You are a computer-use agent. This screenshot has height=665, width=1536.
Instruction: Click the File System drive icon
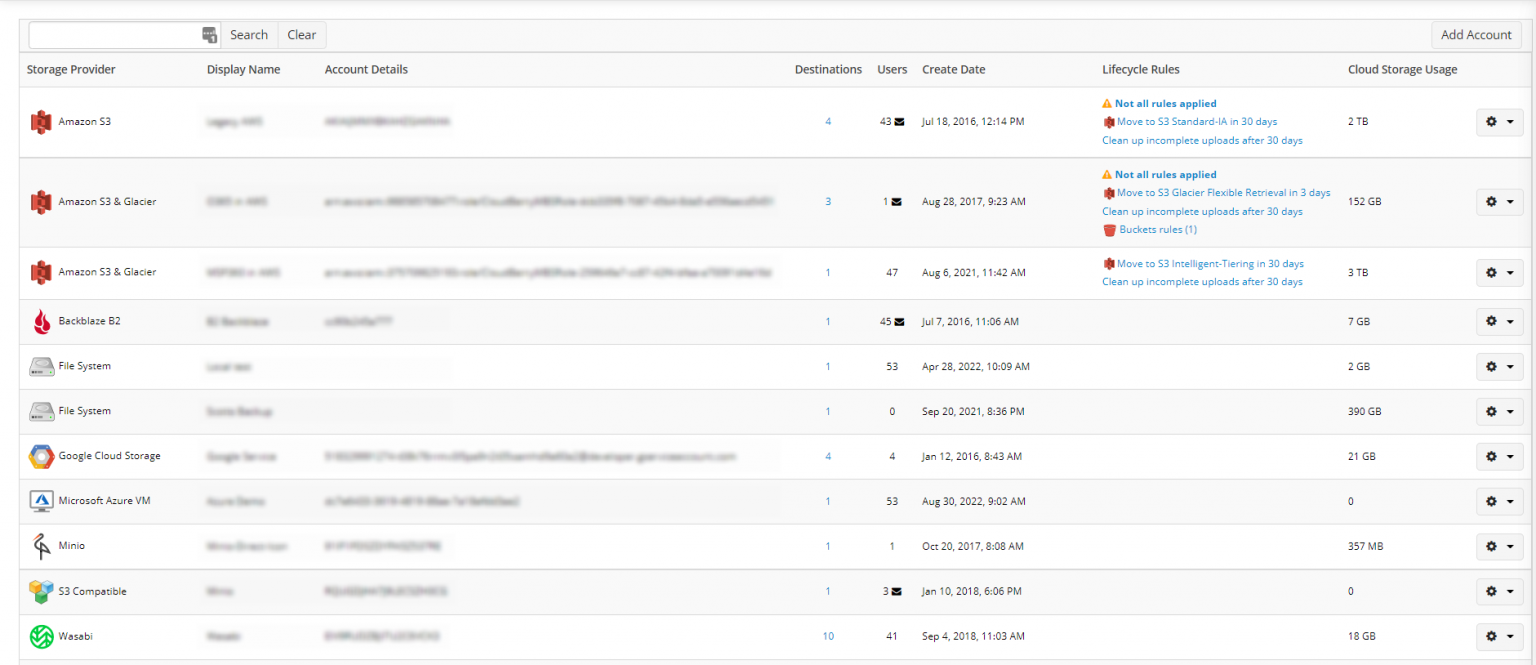click(x=41, y=366)
